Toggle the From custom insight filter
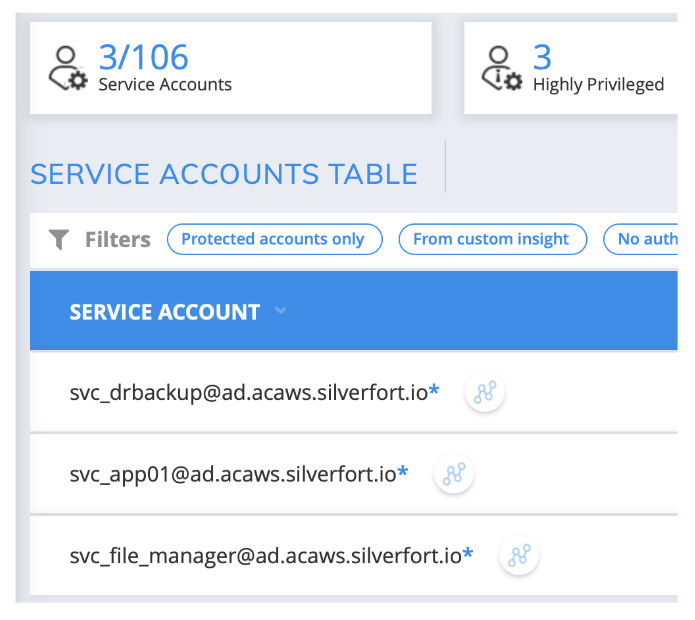The image size is (695, 620). coord(490,239)
